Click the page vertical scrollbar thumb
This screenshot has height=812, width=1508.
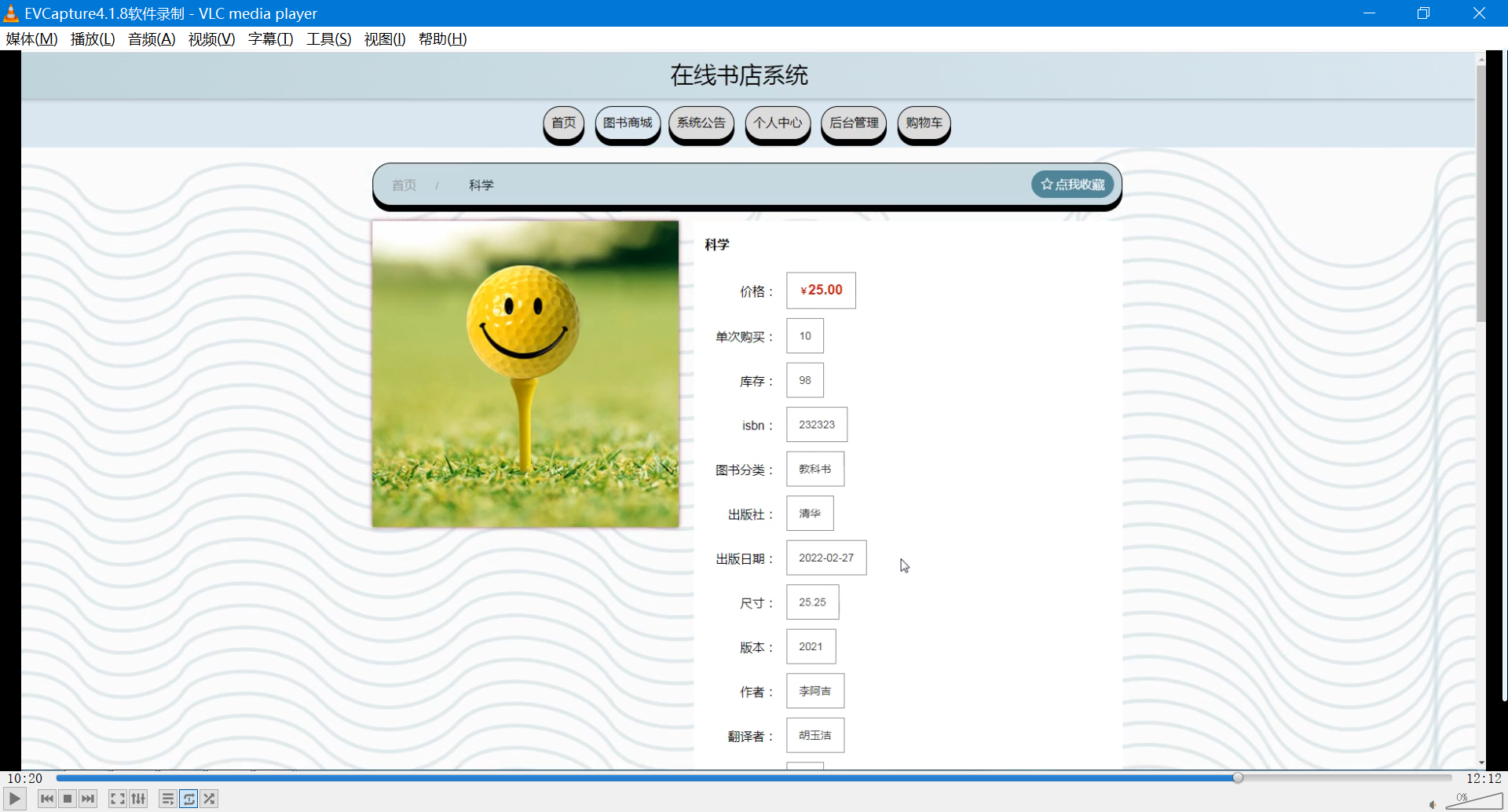tap(1481, 193)
